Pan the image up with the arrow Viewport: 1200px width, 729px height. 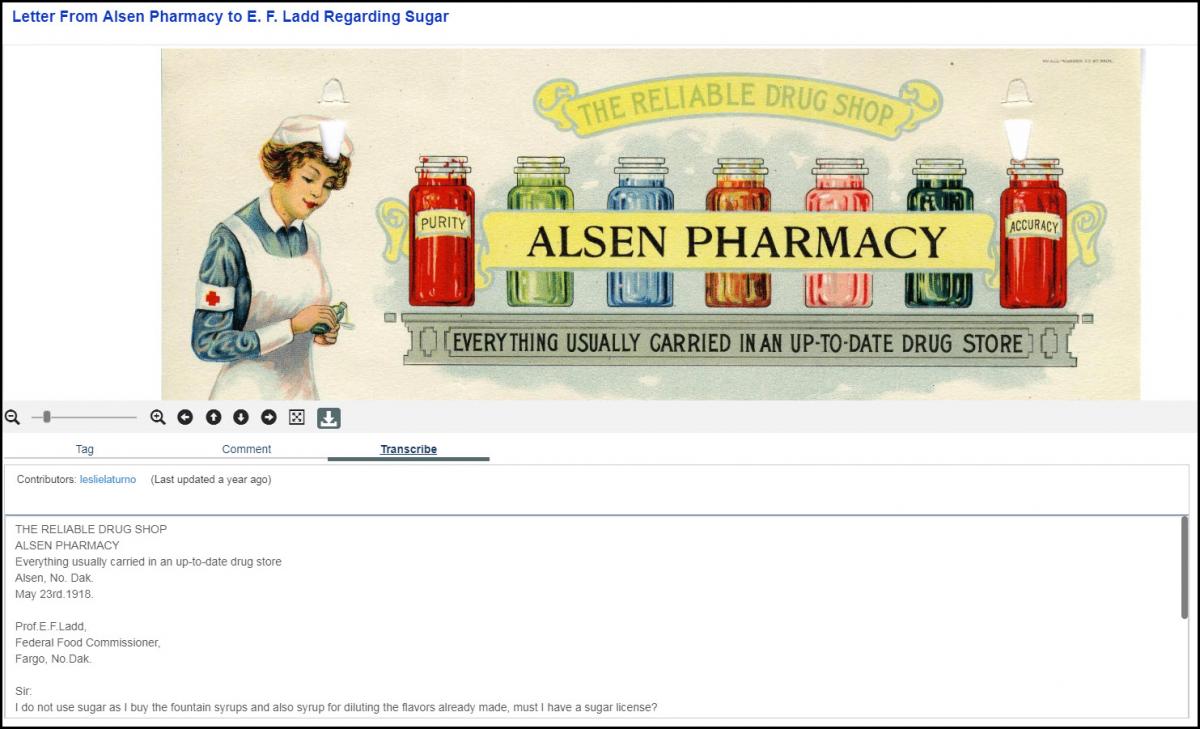pyautogui.click(x=213, y=417)
